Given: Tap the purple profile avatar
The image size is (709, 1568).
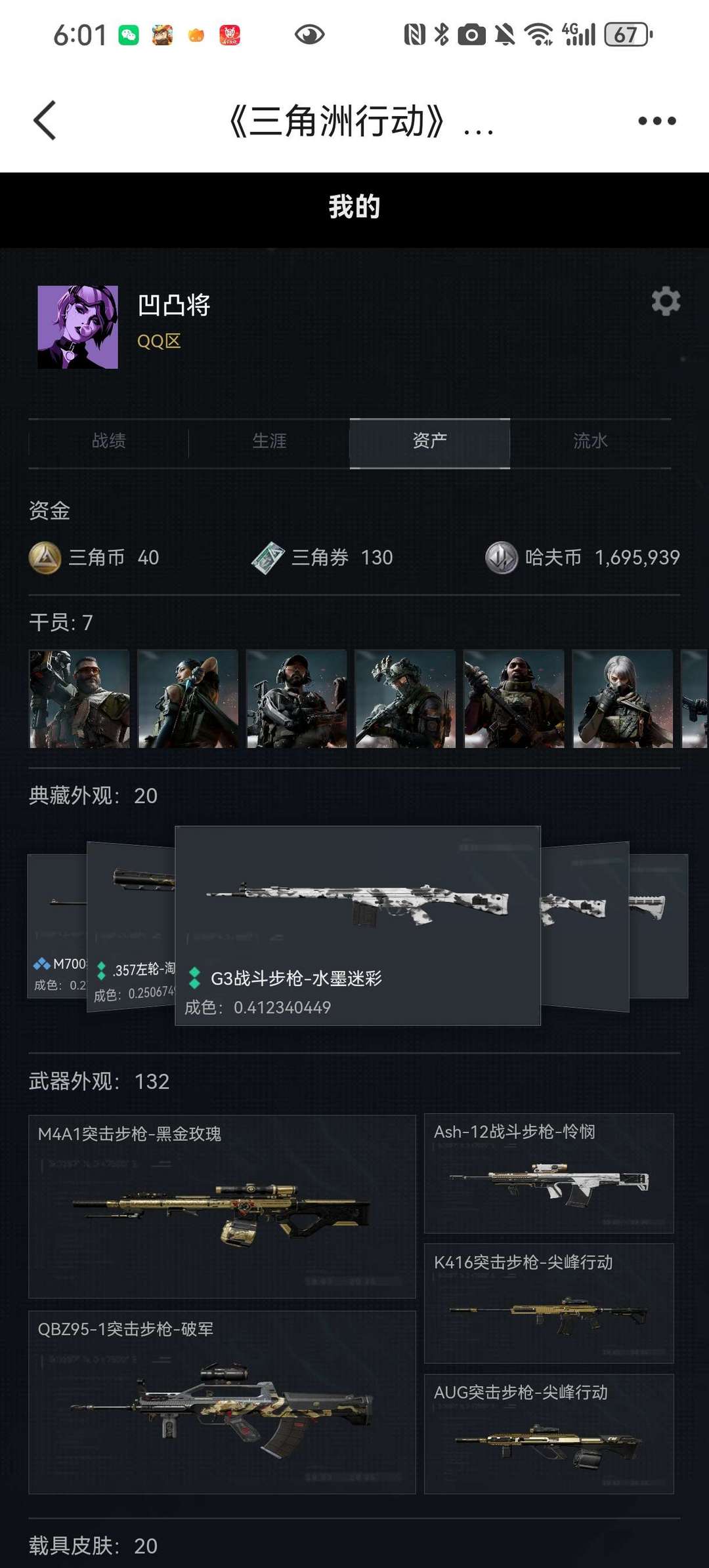Looking at the screenshot, I should 78,327.
